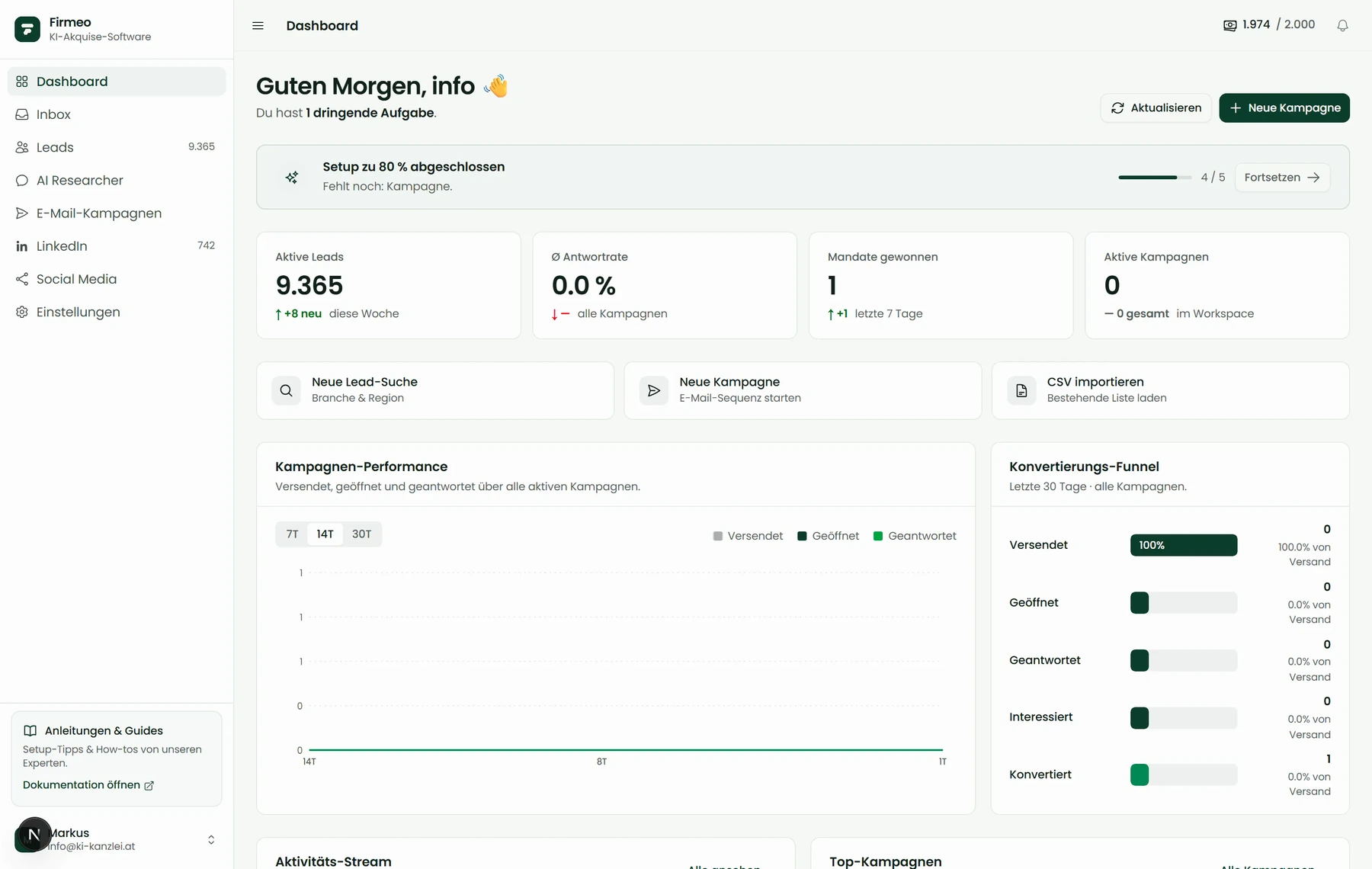Click the credits counter icon showing 1.974

click(x=1229, y=25)
